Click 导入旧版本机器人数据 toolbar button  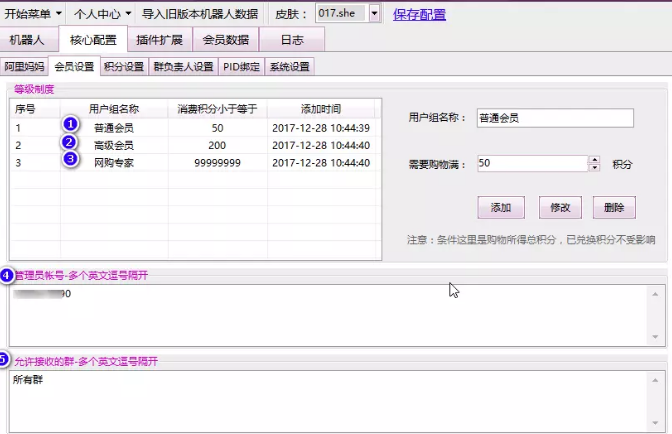199,14
